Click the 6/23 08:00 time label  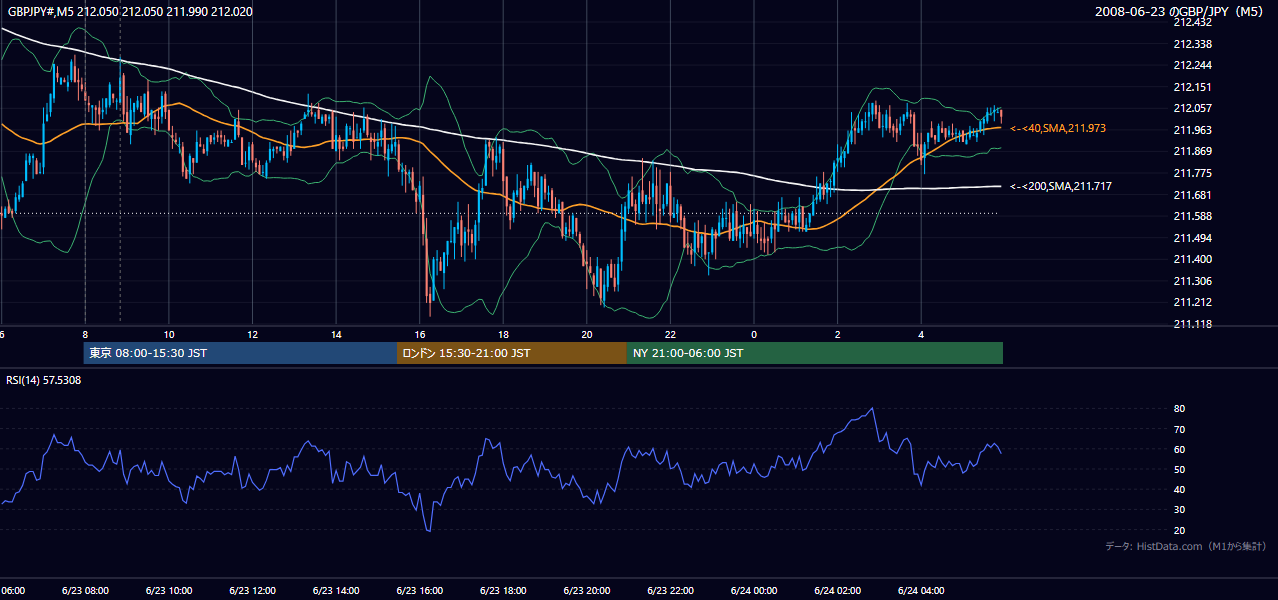(84, 590)
